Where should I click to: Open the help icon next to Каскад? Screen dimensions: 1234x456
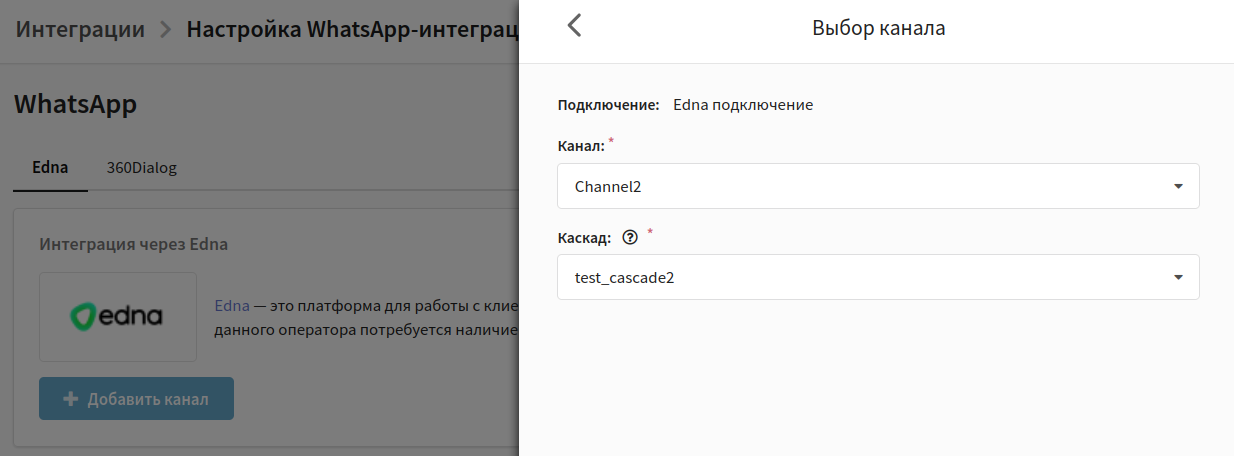630,238
